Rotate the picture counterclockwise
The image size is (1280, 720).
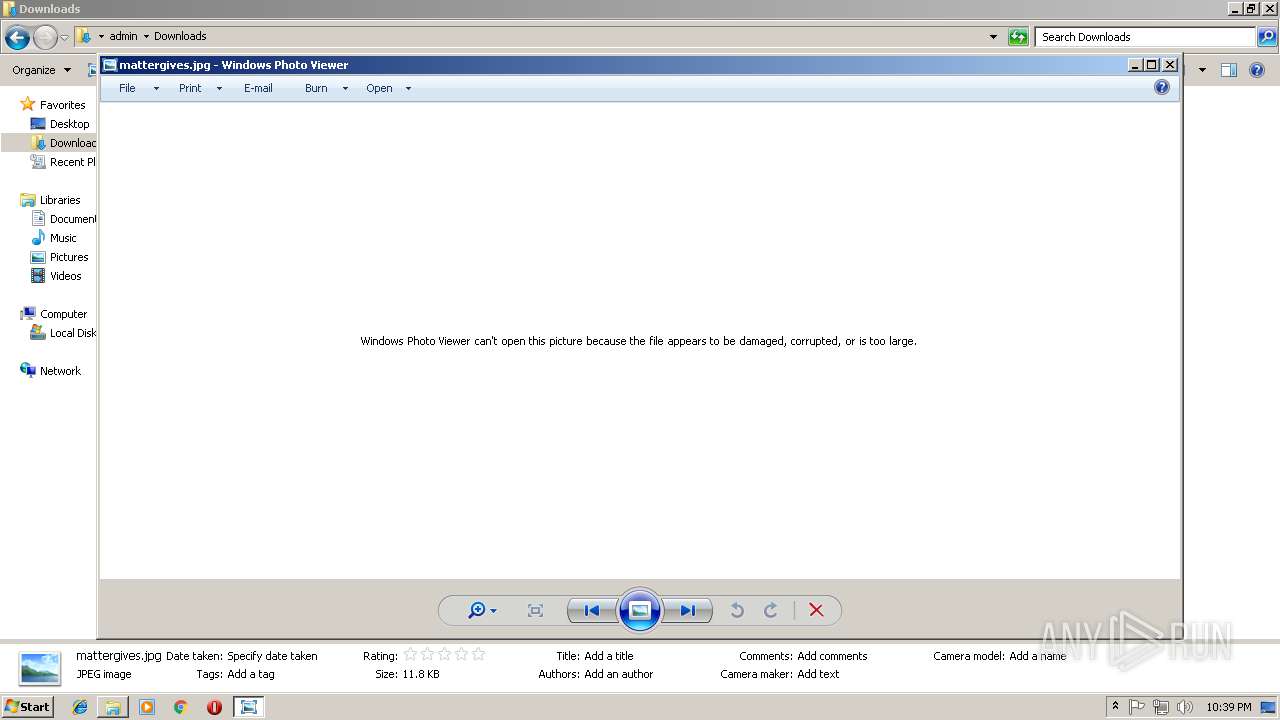737,610
